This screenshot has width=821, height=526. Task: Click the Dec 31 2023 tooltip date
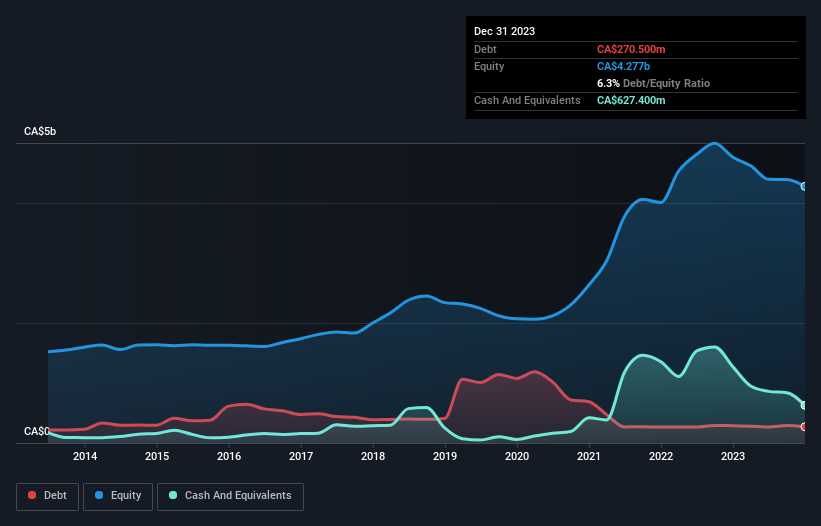pos(504,31)
